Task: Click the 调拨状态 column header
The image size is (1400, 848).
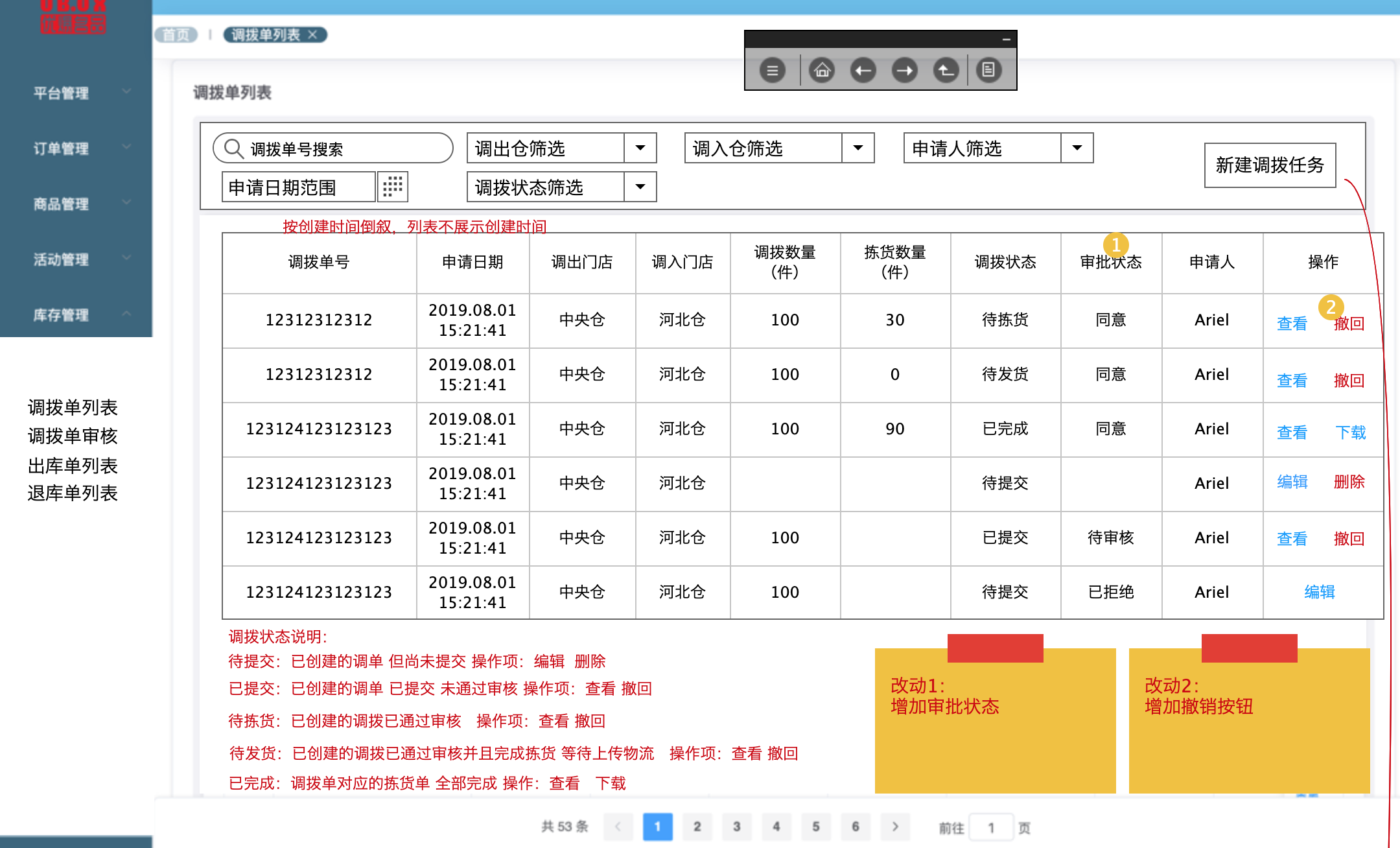Action: [1005, 262]
